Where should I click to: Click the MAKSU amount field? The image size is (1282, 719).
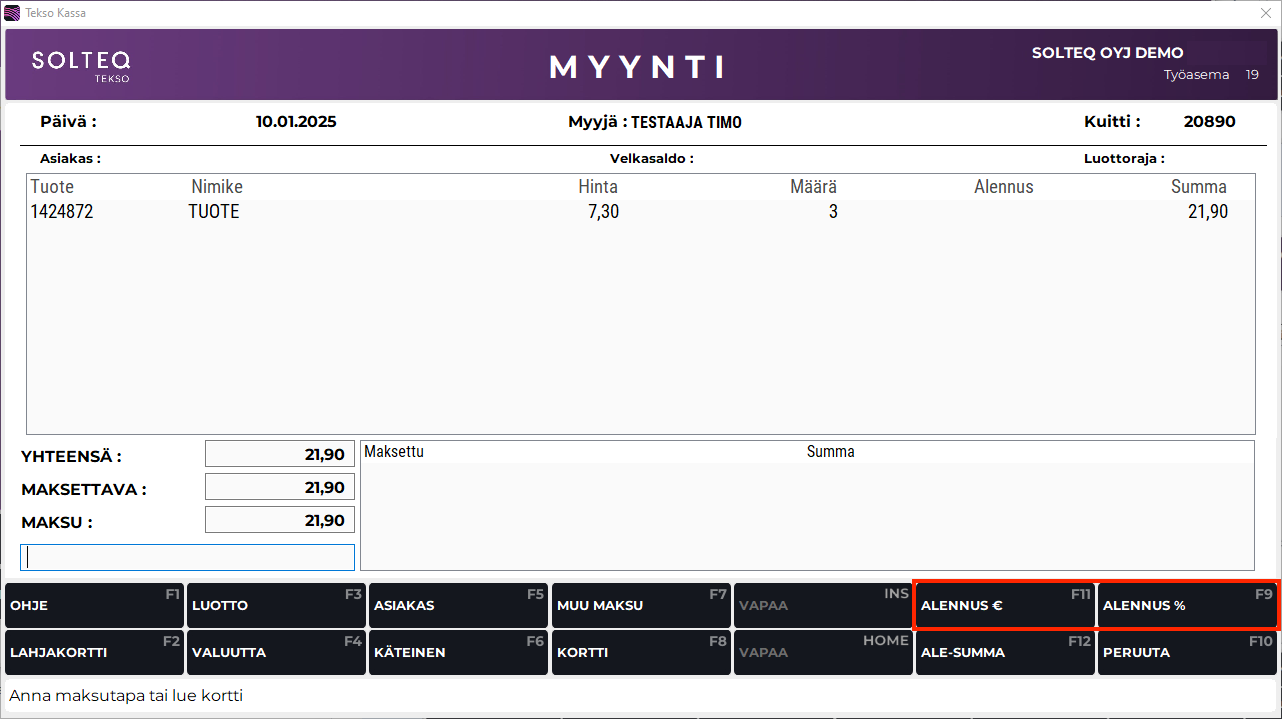click(x=280, y=521)
